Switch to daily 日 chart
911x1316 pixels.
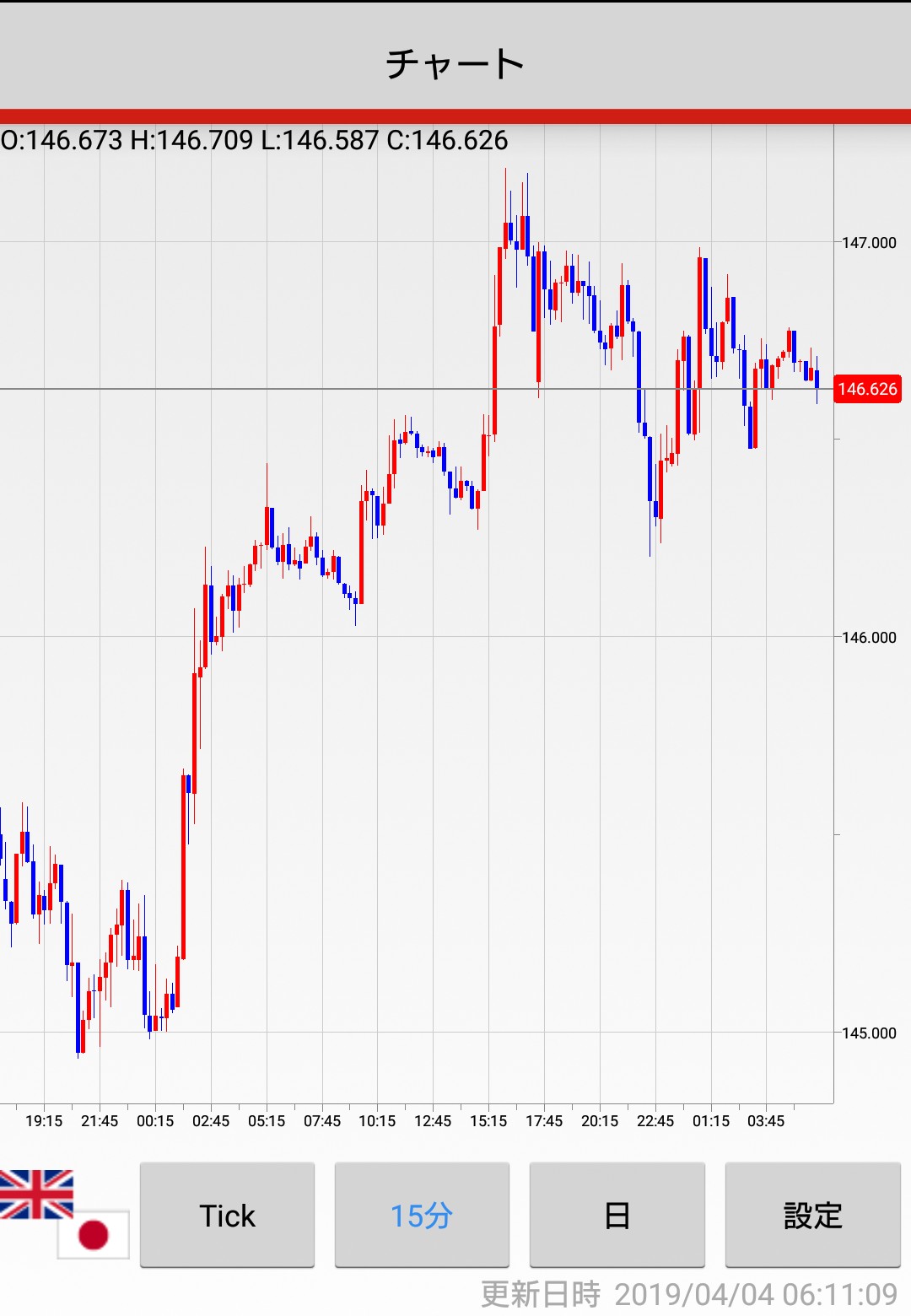(617, 1215)
